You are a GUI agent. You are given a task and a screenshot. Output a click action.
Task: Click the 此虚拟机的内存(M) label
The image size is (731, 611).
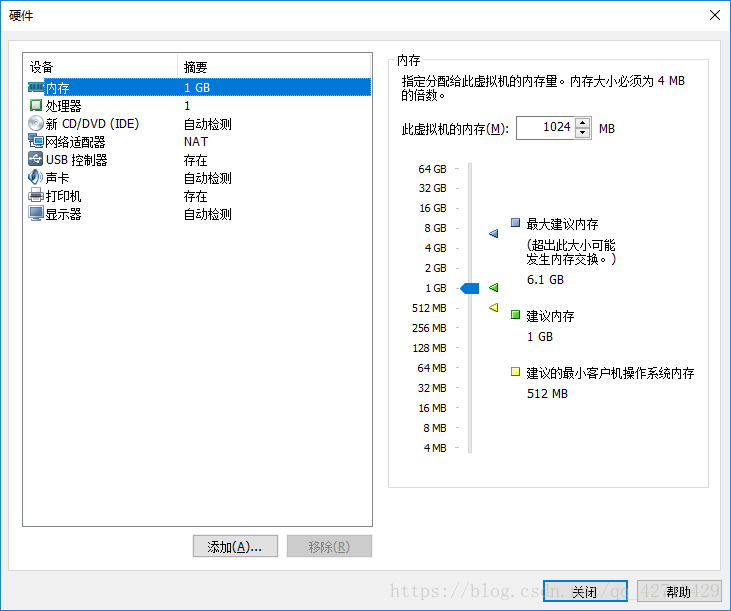(x=455, y=129)
